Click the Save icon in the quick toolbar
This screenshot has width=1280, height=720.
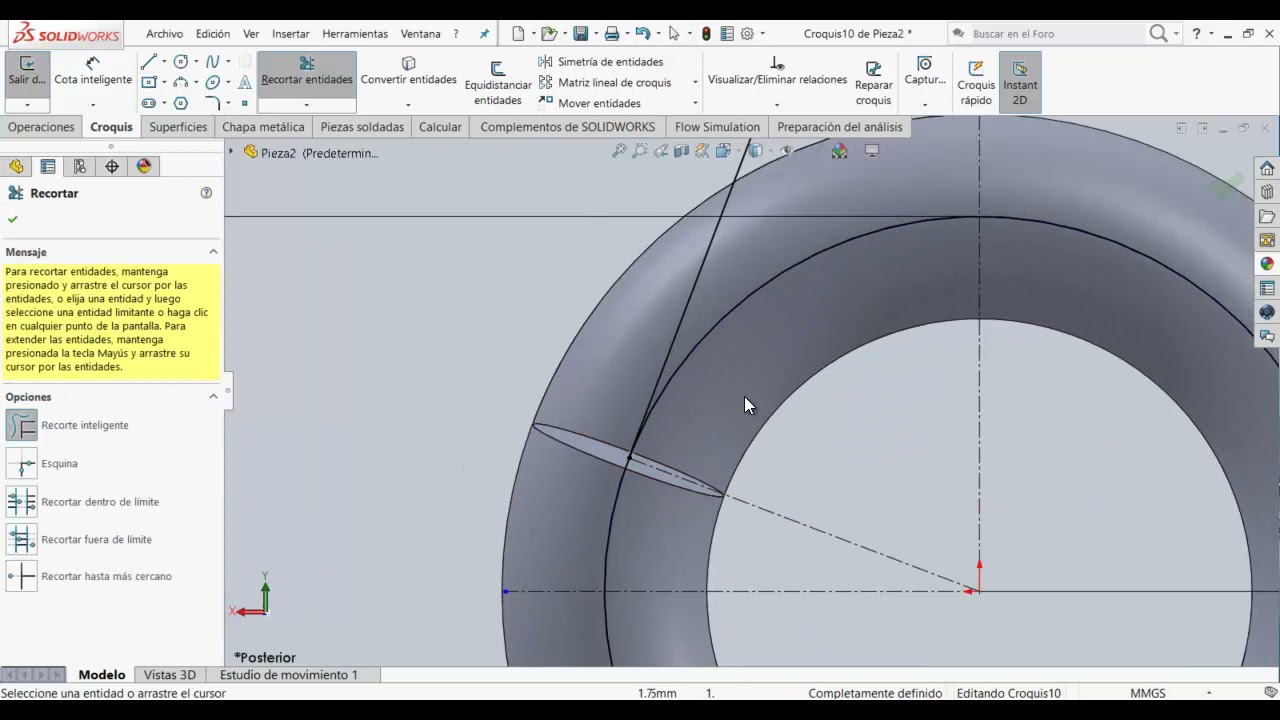580,34
